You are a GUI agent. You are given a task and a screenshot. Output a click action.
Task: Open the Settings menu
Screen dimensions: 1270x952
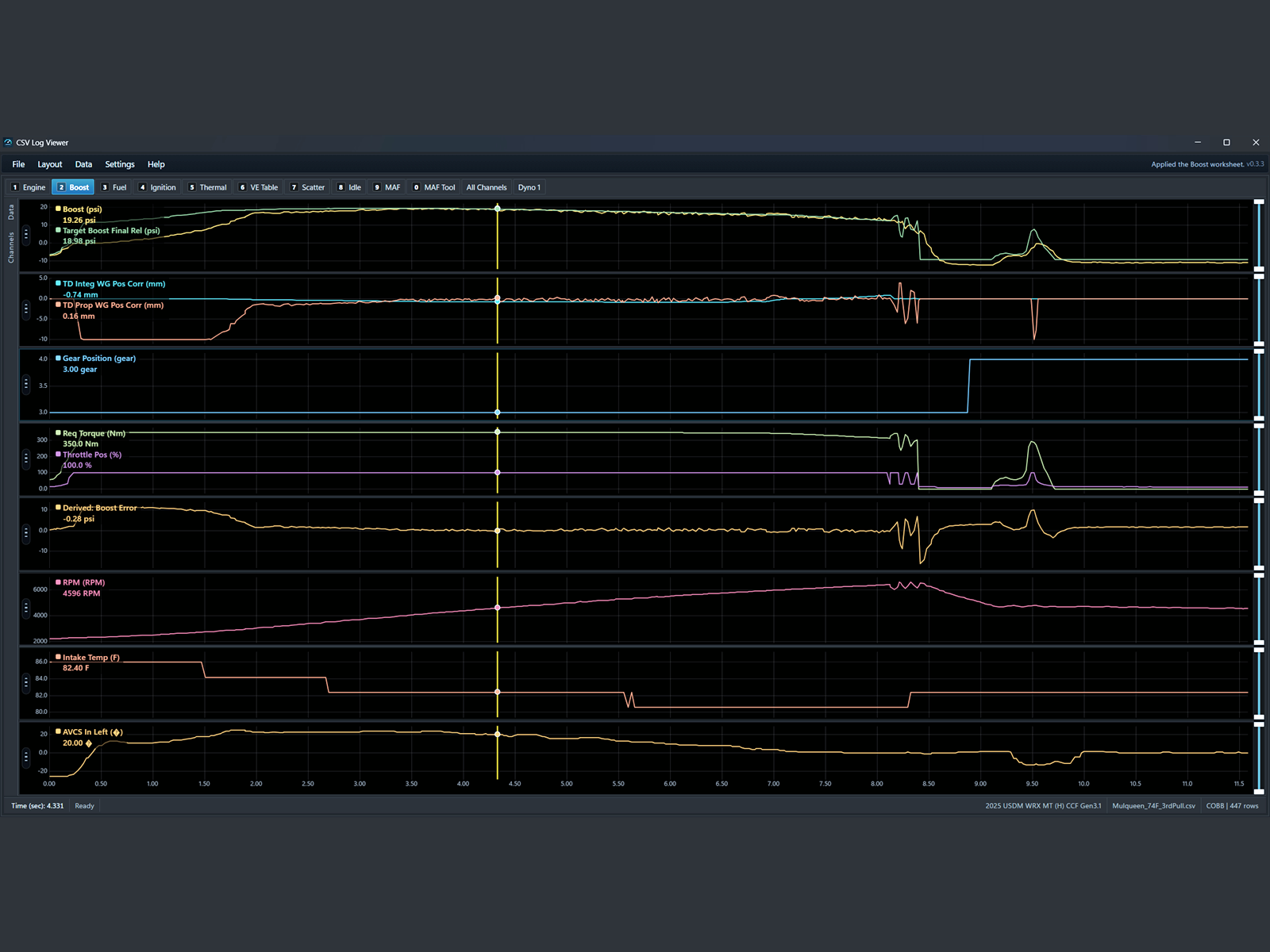[120, 164]
